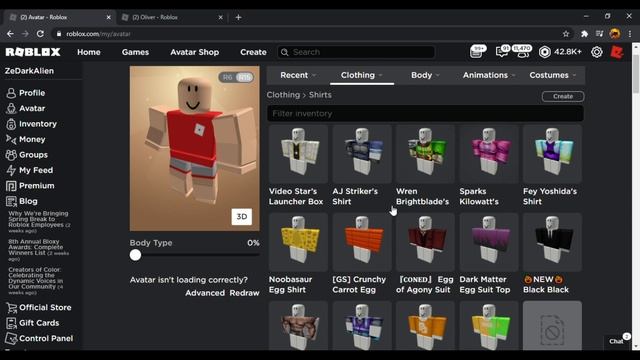Click the browser address bar
Screen dimensions: 640x360
pos(310,34)
